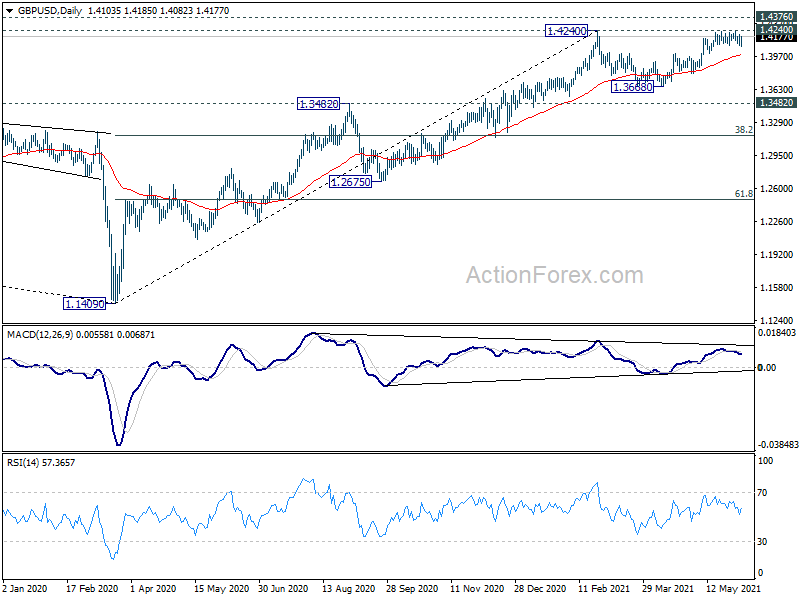Select the 17 Feb 2020 date marker
The image size is (800, 600).
(92, 589)
